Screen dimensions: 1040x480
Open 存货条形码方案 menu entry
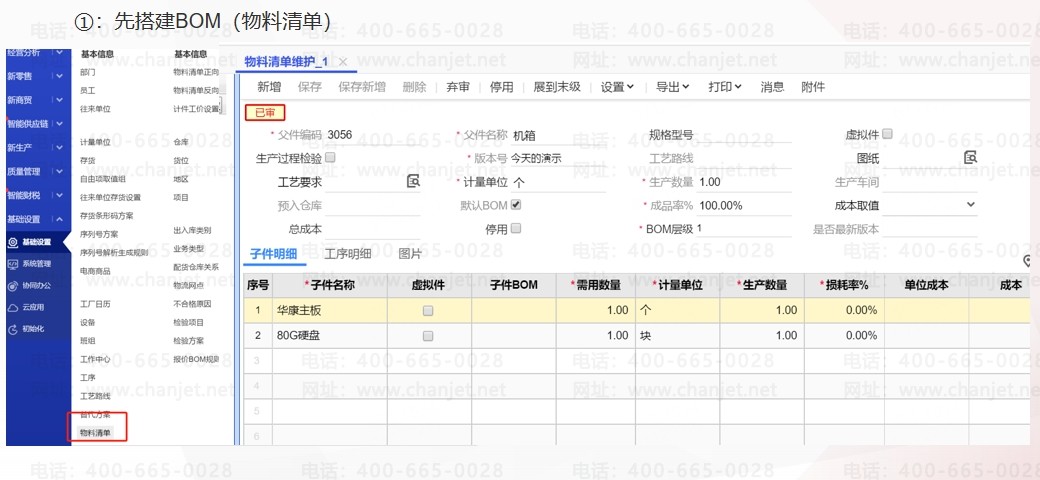[106, 215]
